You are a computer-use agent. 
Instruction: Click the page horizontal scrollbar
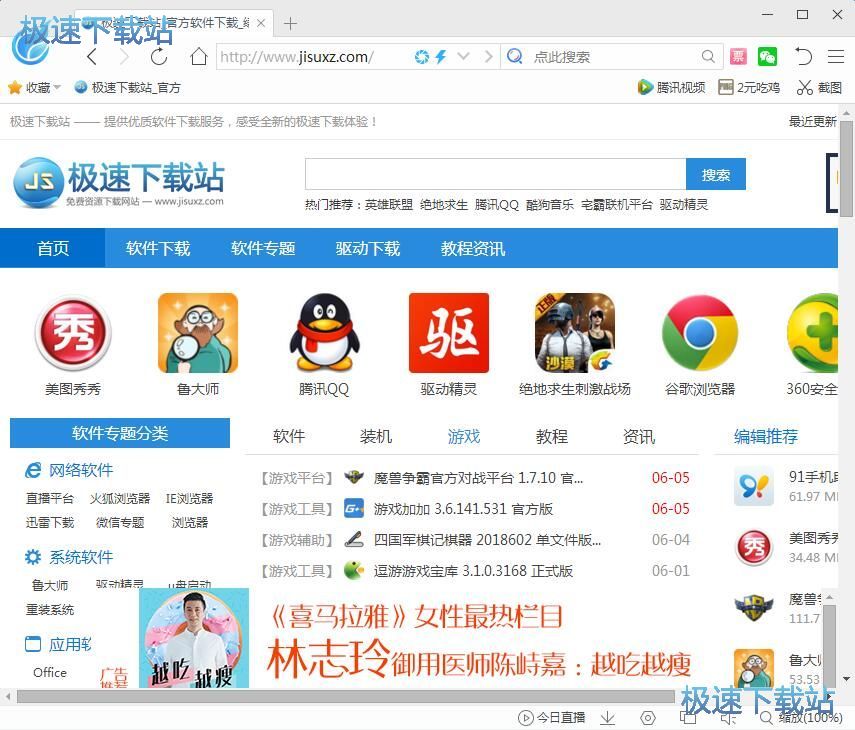coord(346,696)
